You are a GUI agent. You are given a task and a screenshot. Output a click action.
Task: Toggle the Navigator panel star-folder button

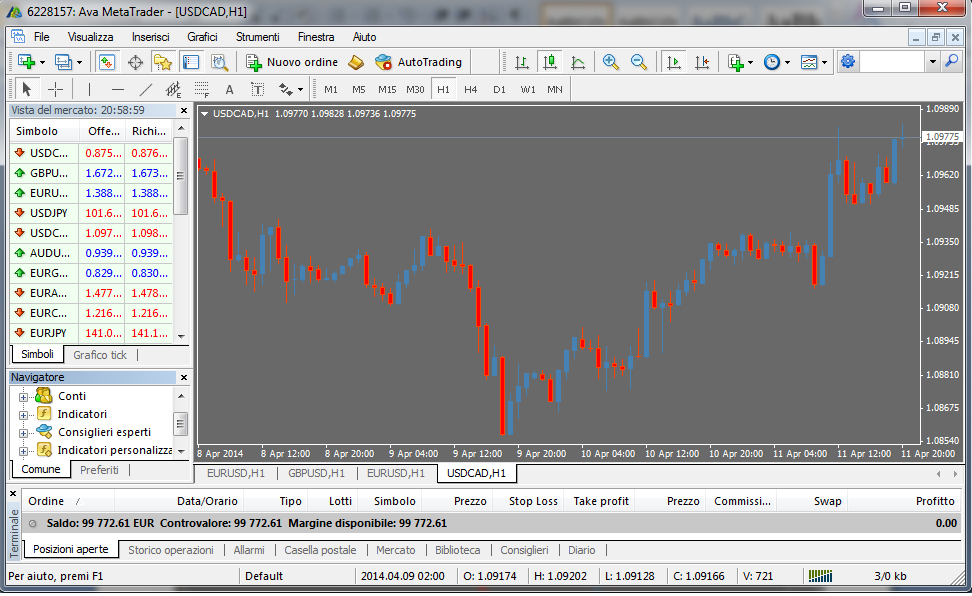(162, 62)
